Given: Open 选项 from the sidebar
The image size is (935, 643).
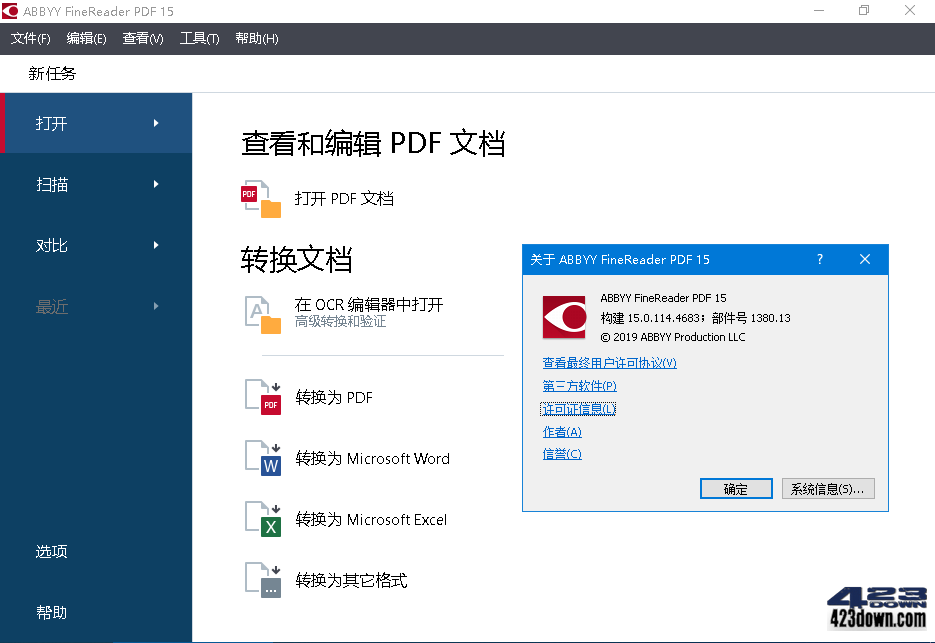Looking at the screenshot, I should (51, 551).
